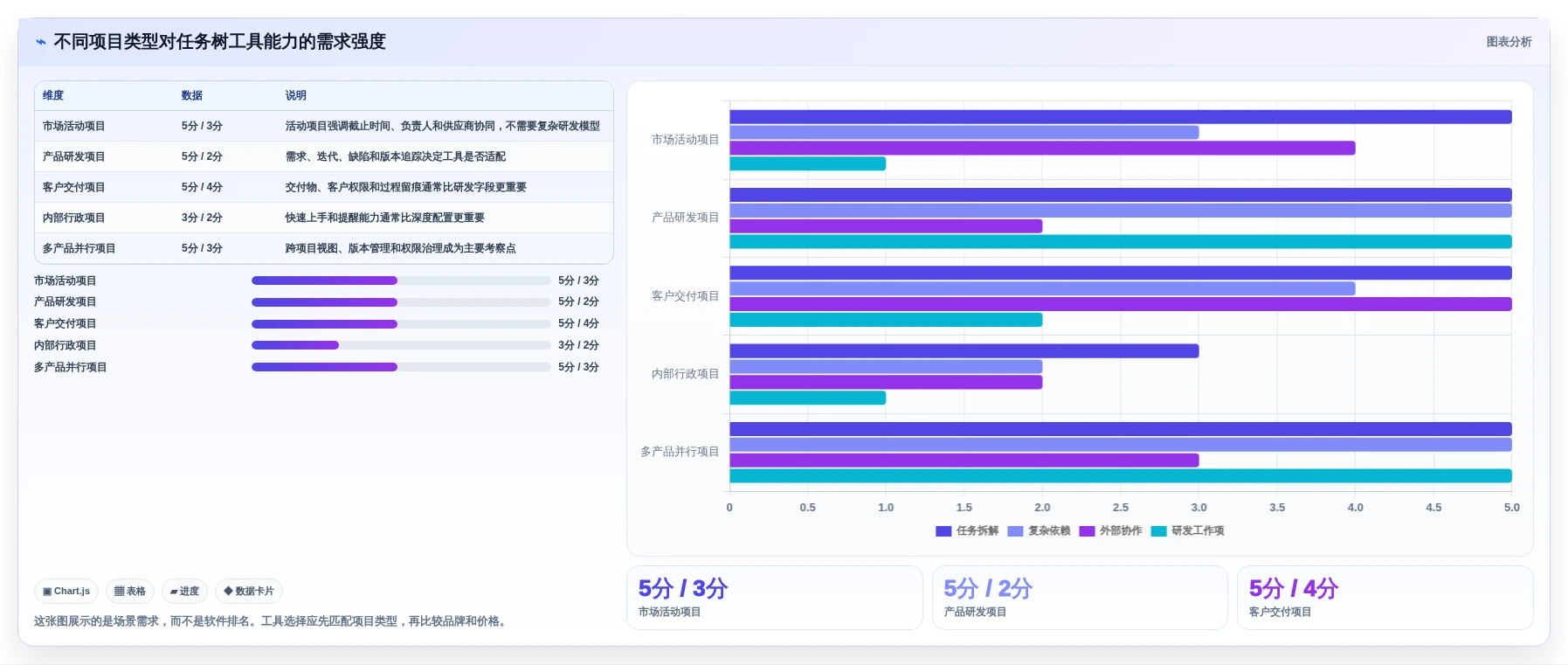Click the 3分 / 2分 table data cell
Viewport: 1568px width, 665px height.
(202, 218)
